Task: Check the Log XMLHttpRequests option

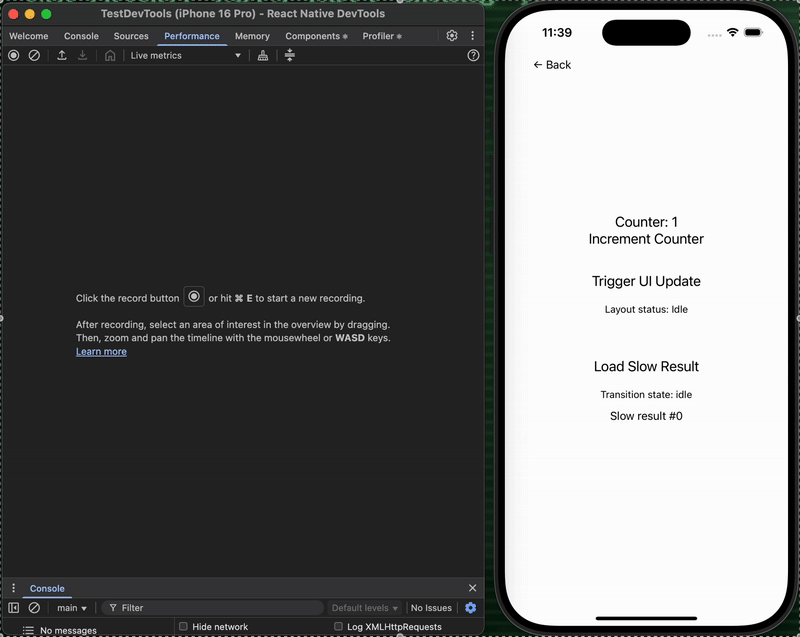Action: tap(339, 627)
